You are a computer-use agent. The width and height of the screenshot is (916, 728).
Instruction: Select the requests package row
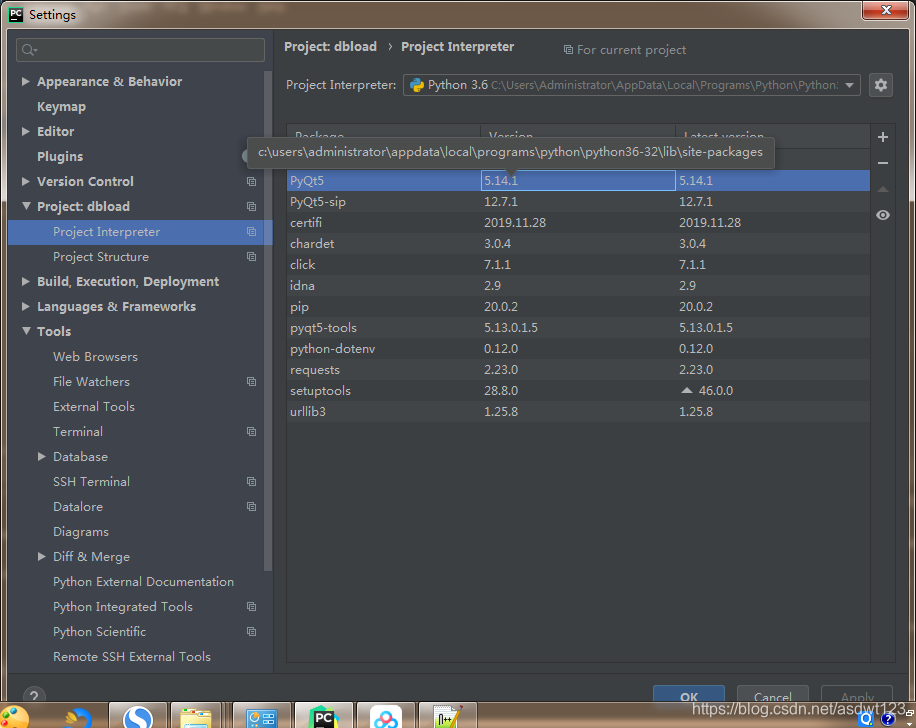coord(578,370)
